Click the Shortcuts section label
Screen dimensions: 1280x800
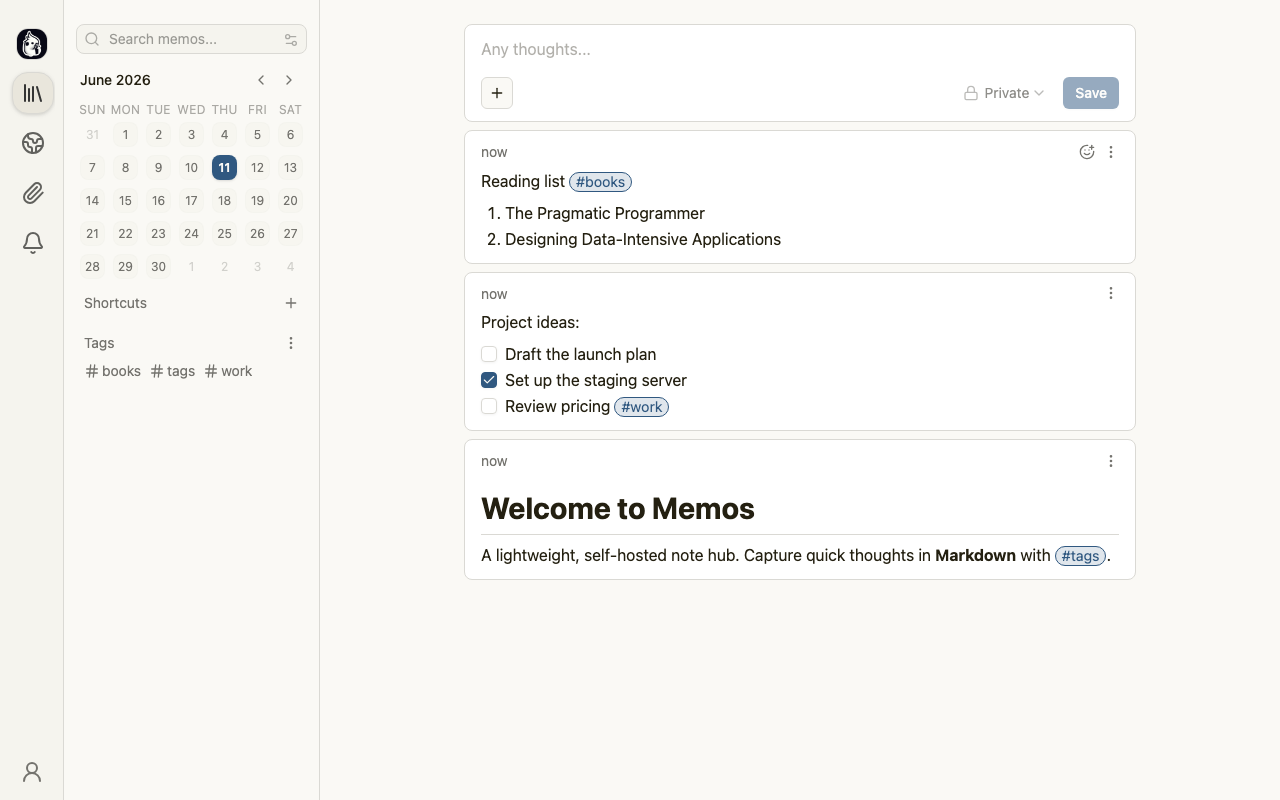click(115, 303)
